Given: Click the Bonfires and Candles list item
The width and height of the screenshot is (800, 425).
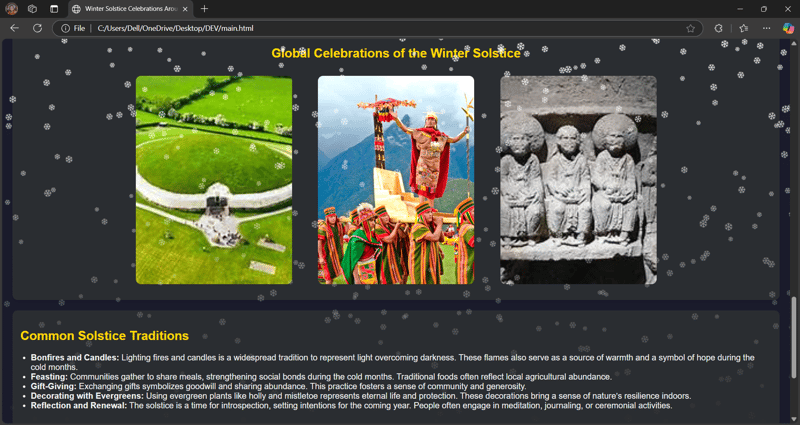Looking at the screenshot, I should click(x=392, y=362).
